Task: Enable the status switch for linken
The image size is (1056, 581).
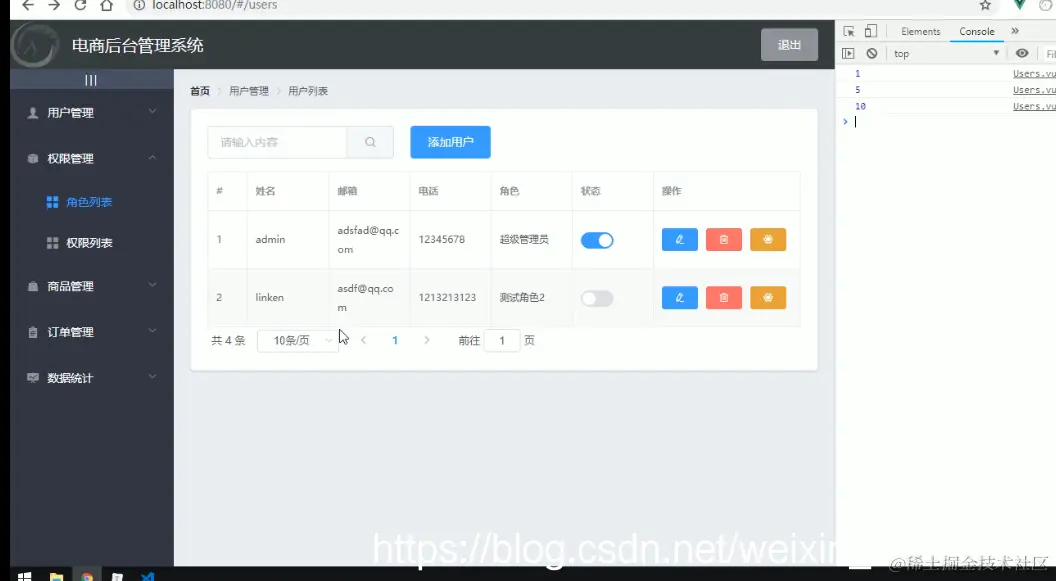Action: pos(597,297)
